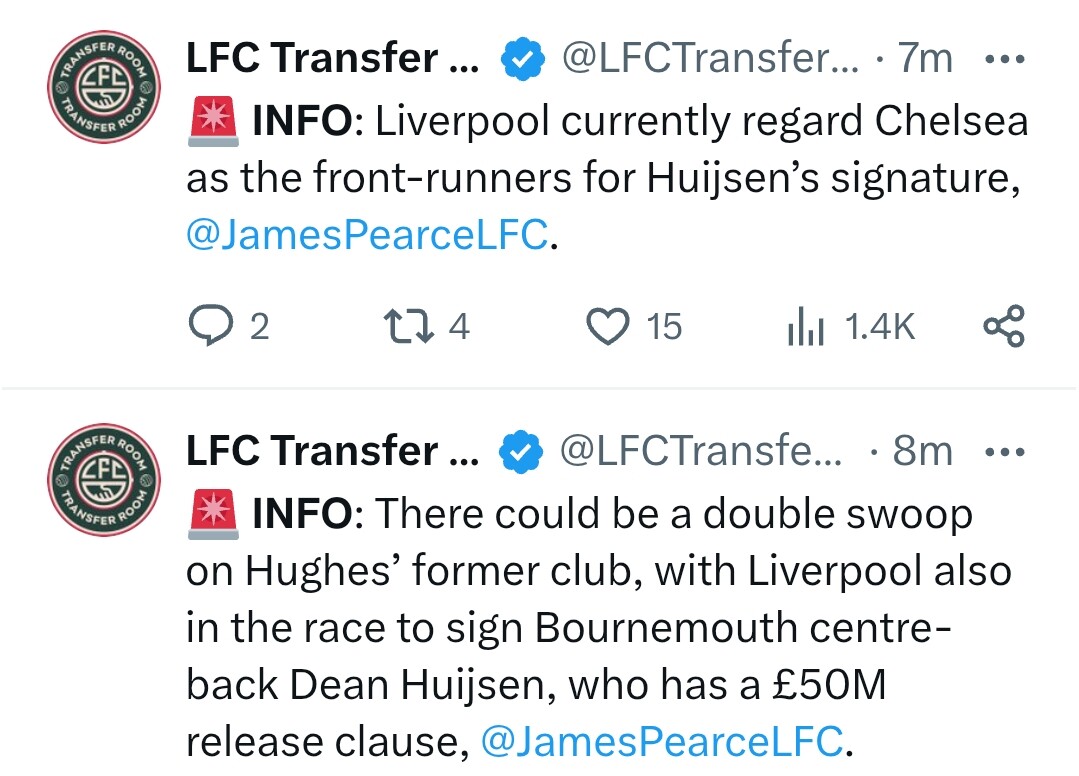The height and width of the screenshot is (776, 1079).
Task: Open @JamesPearceLFC mention in first tweet
Action: click(367, 235)
